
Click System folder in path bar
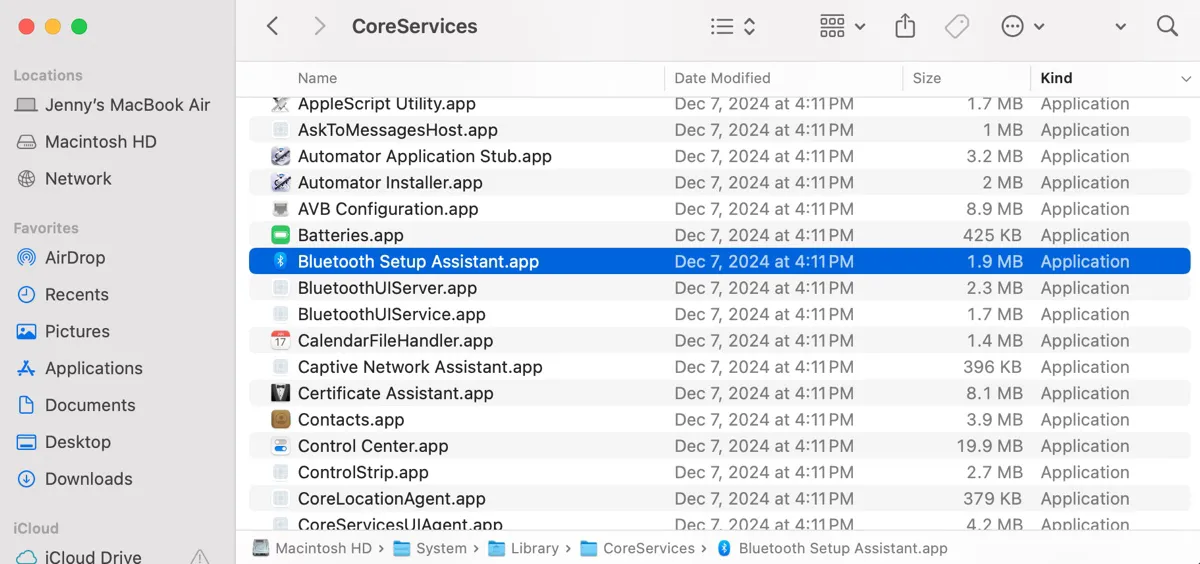440,548
